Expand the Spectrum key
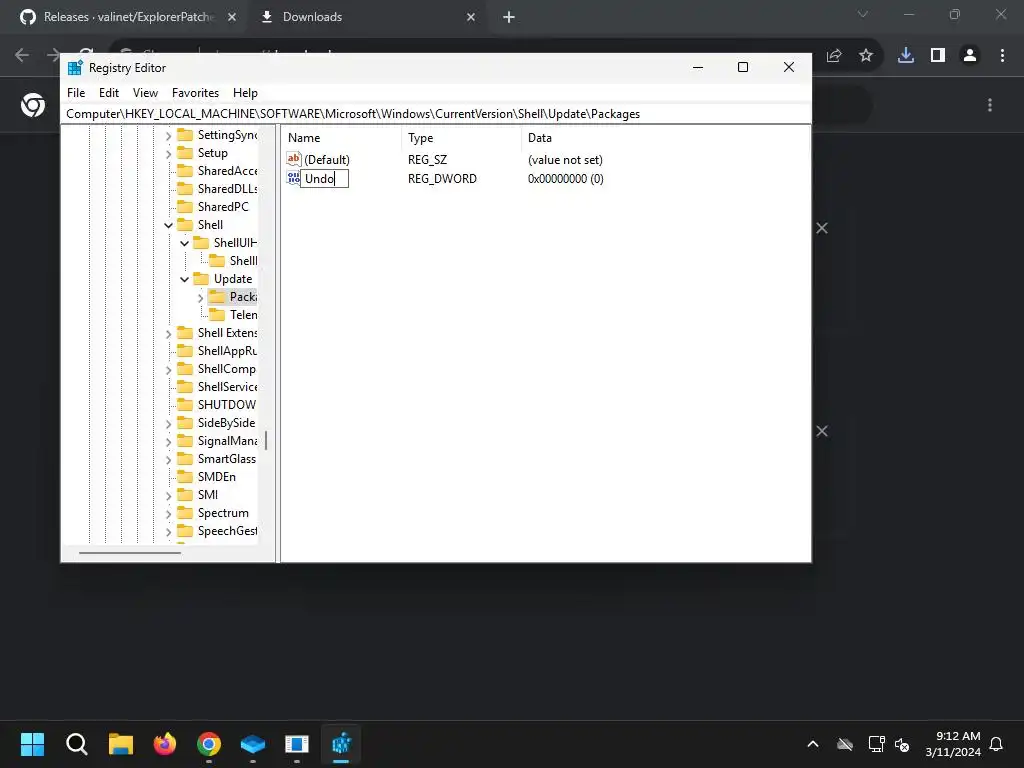1024x768 pixels. pyautogui.click(x=168, y=514)
